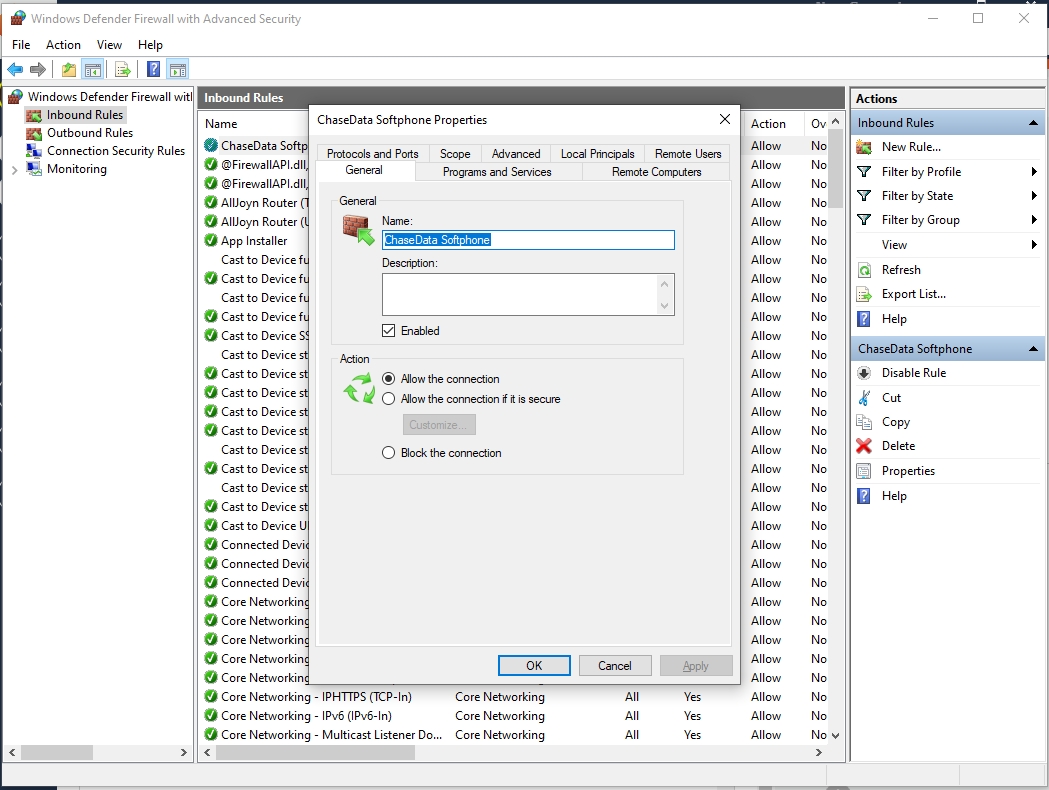Click the Outbound Rules tree icon
The width and height of the screenshot is (1049, 790).
coord(33,133)
